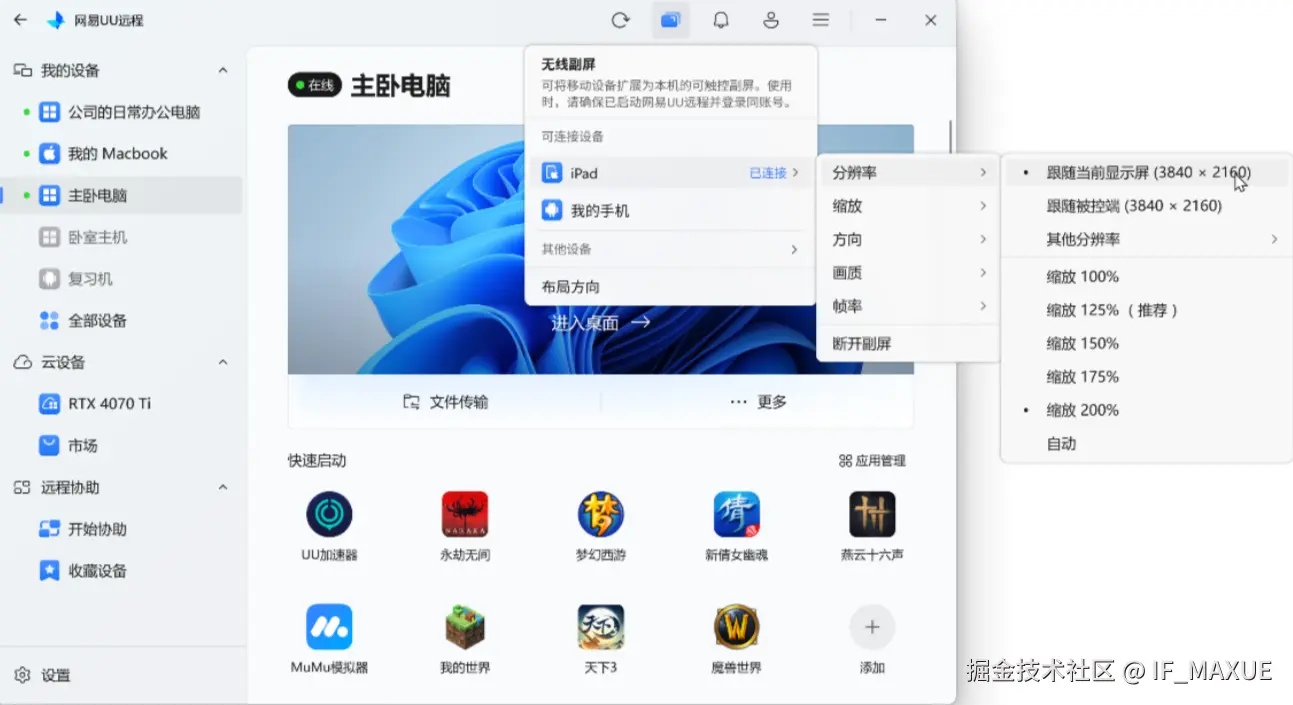The image size is (1293, 705).
Task: Launch 天下3 app icon
Action: tap(601, 627)
